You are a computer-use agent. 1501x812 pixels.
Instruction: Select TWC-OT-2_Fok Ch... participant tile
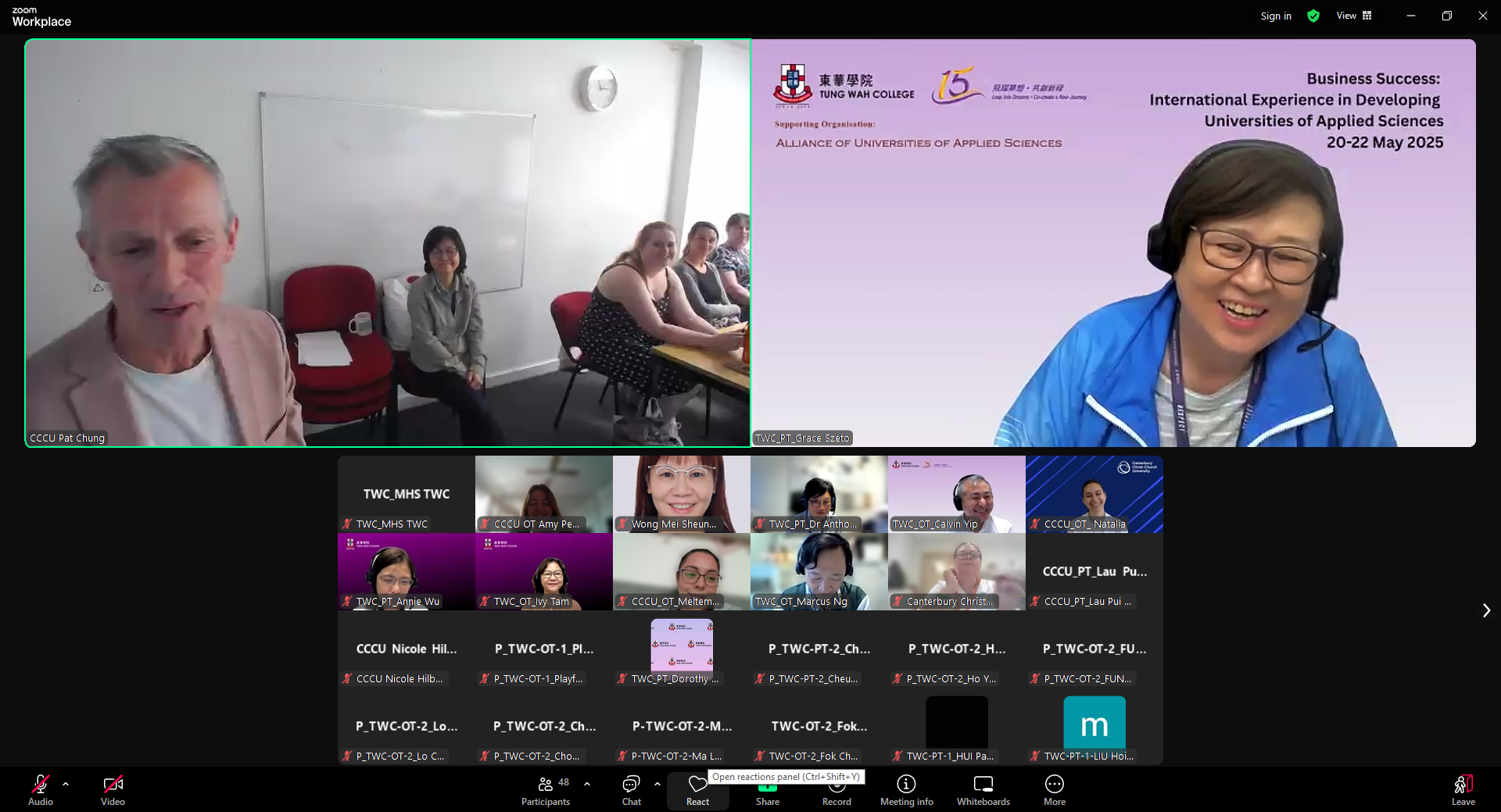tap(819, 726)
